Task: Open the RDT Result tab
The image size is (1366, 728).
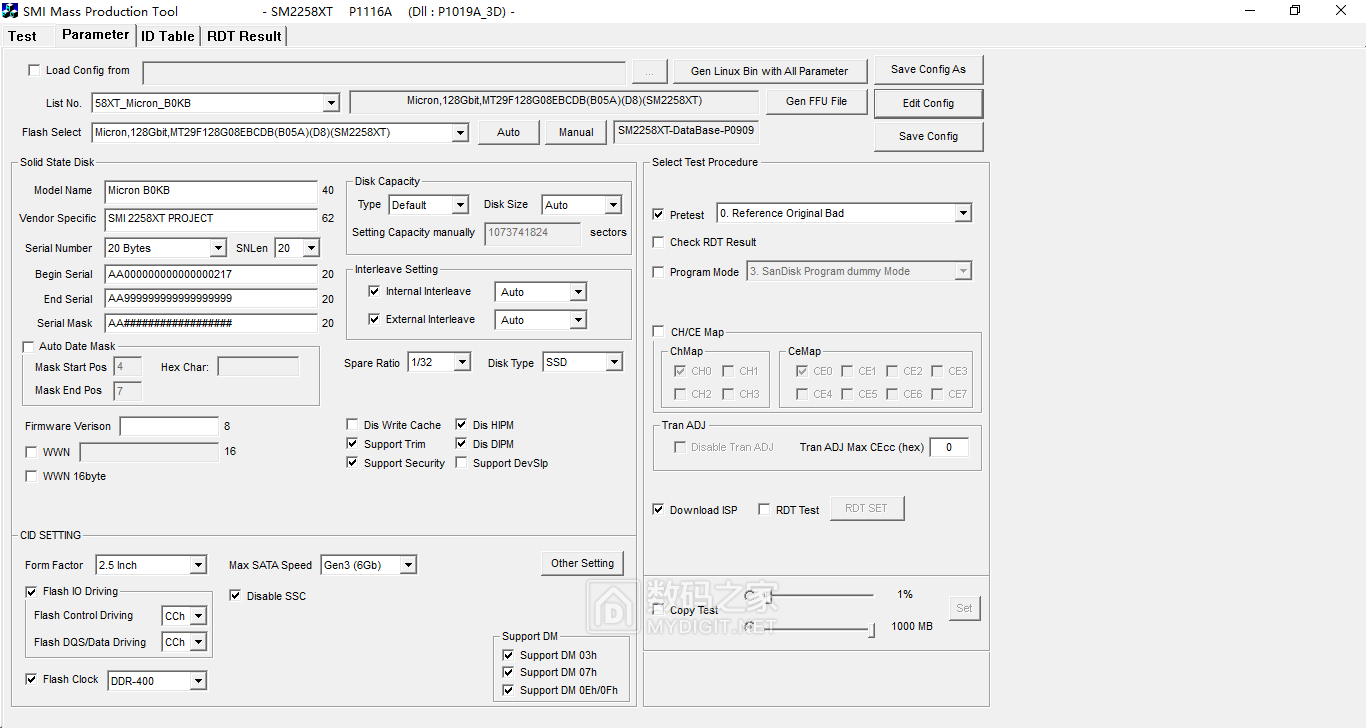Action: [x=244, y=36]
